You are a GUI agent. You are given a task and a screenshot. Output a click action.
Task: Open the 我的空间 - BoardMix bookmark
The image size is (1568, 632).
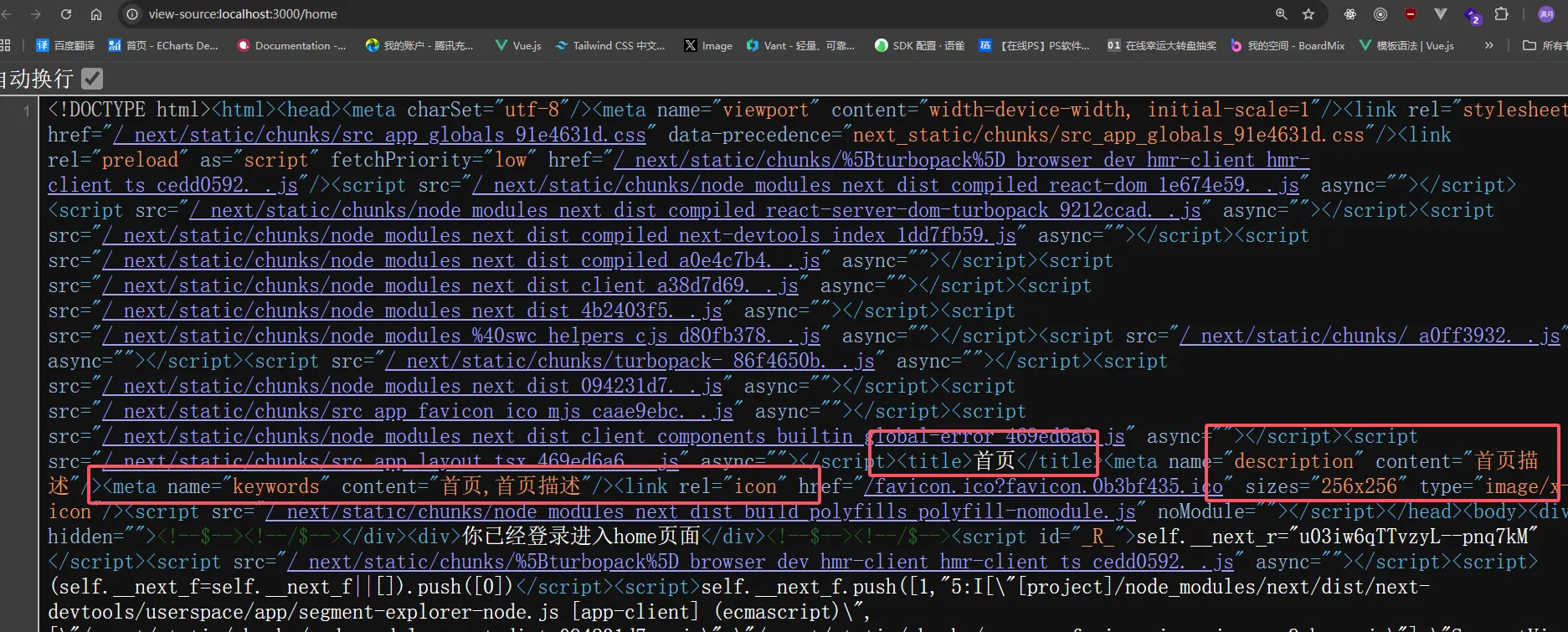click(1288, 45)
